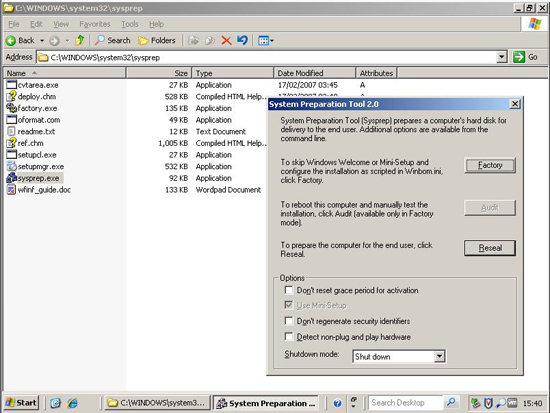Select the factory.exe file icon
The image size is (550, 413).
(12, 108)
